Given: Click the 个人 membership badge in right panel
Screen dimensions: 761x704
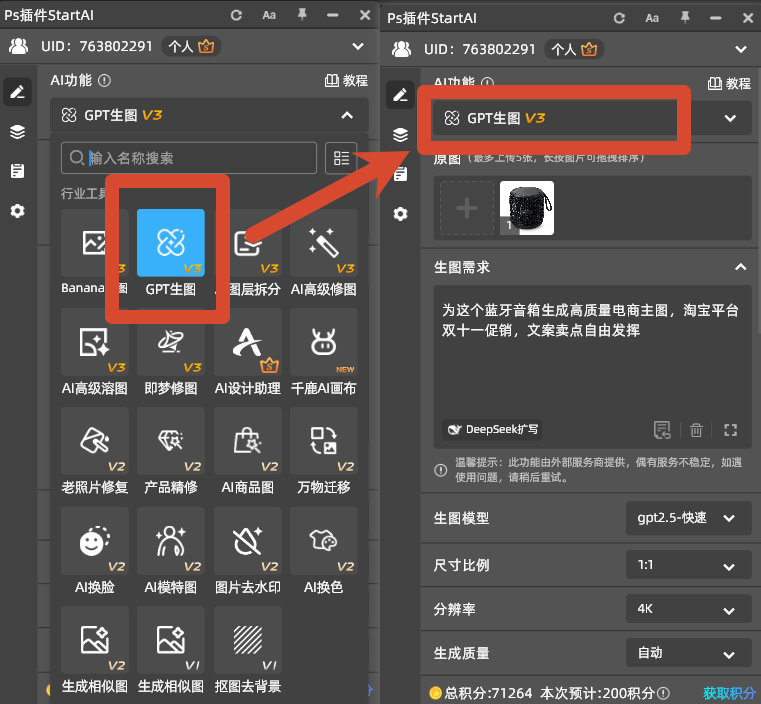Looking at the screenshot, I should (x=574, y=49).
